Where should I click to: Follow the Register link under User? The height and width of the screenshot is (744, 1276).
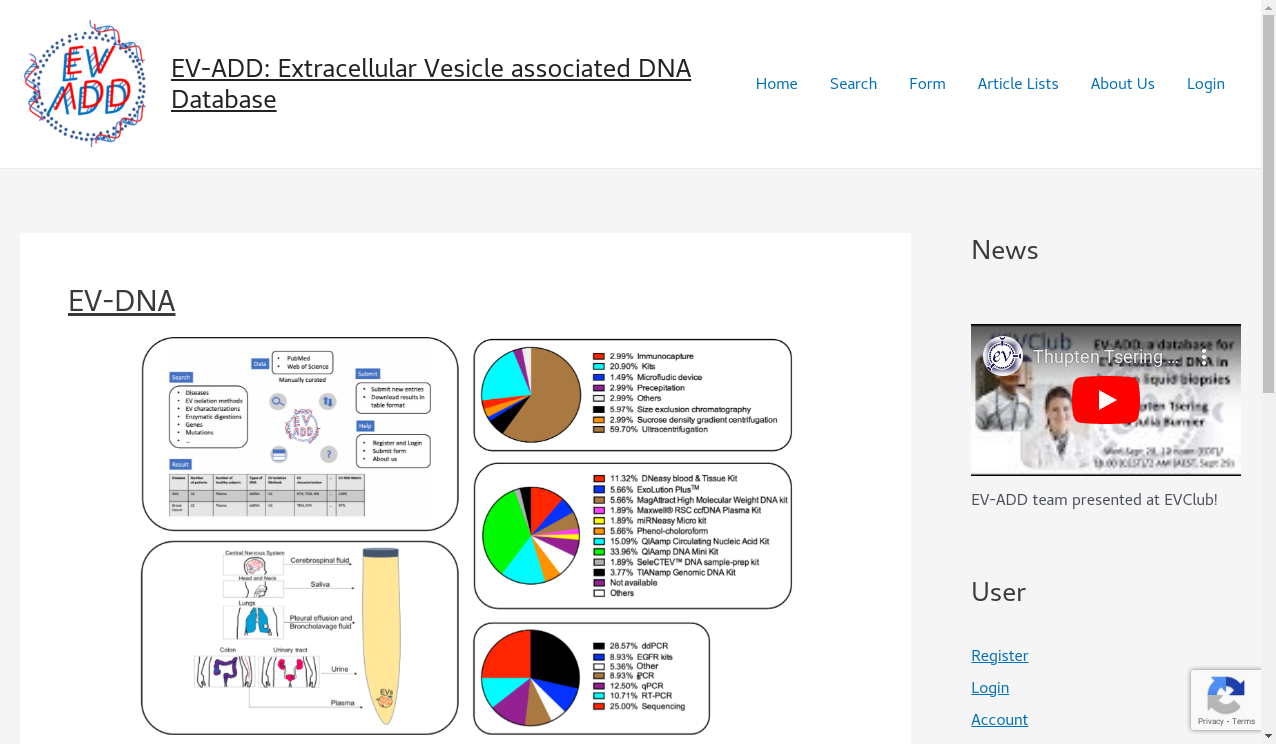click(999, 656)
